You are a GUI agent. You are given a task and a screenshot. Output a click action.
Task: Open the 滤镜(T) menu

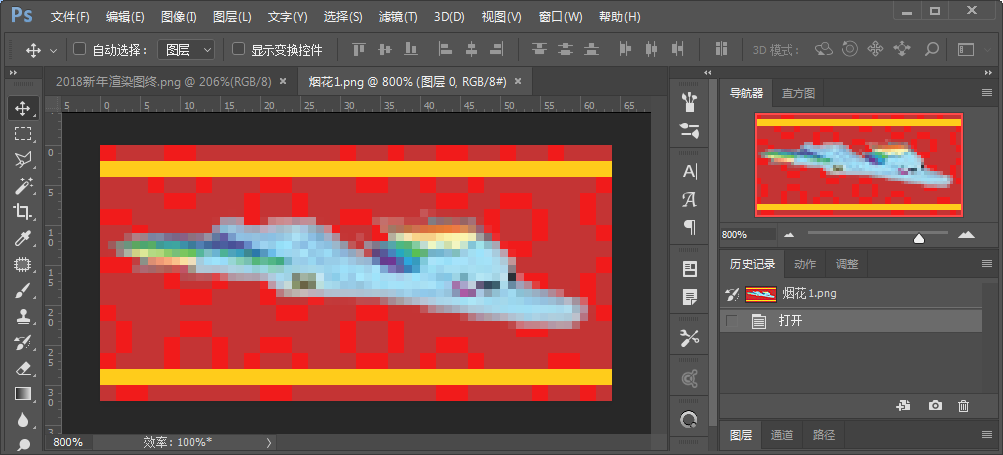click(398, 17)
